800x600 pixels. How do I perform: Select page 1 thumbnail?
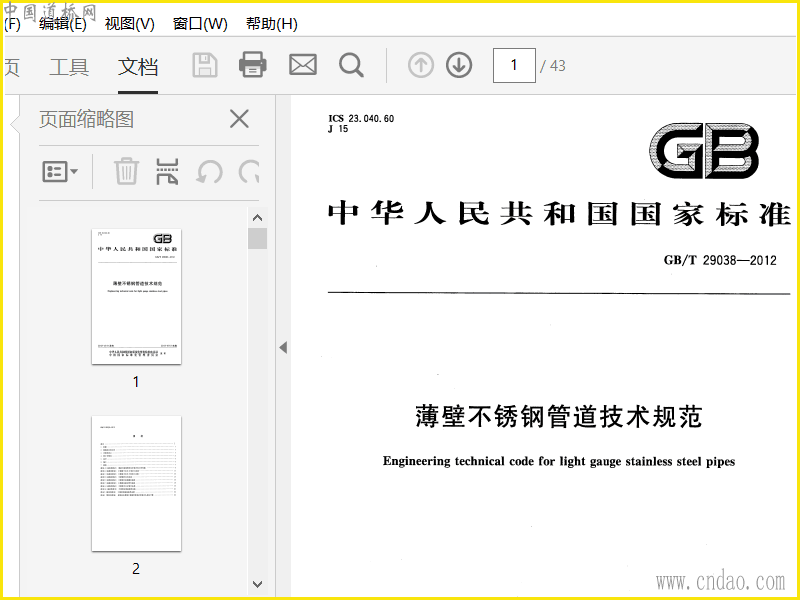point(136,296)
